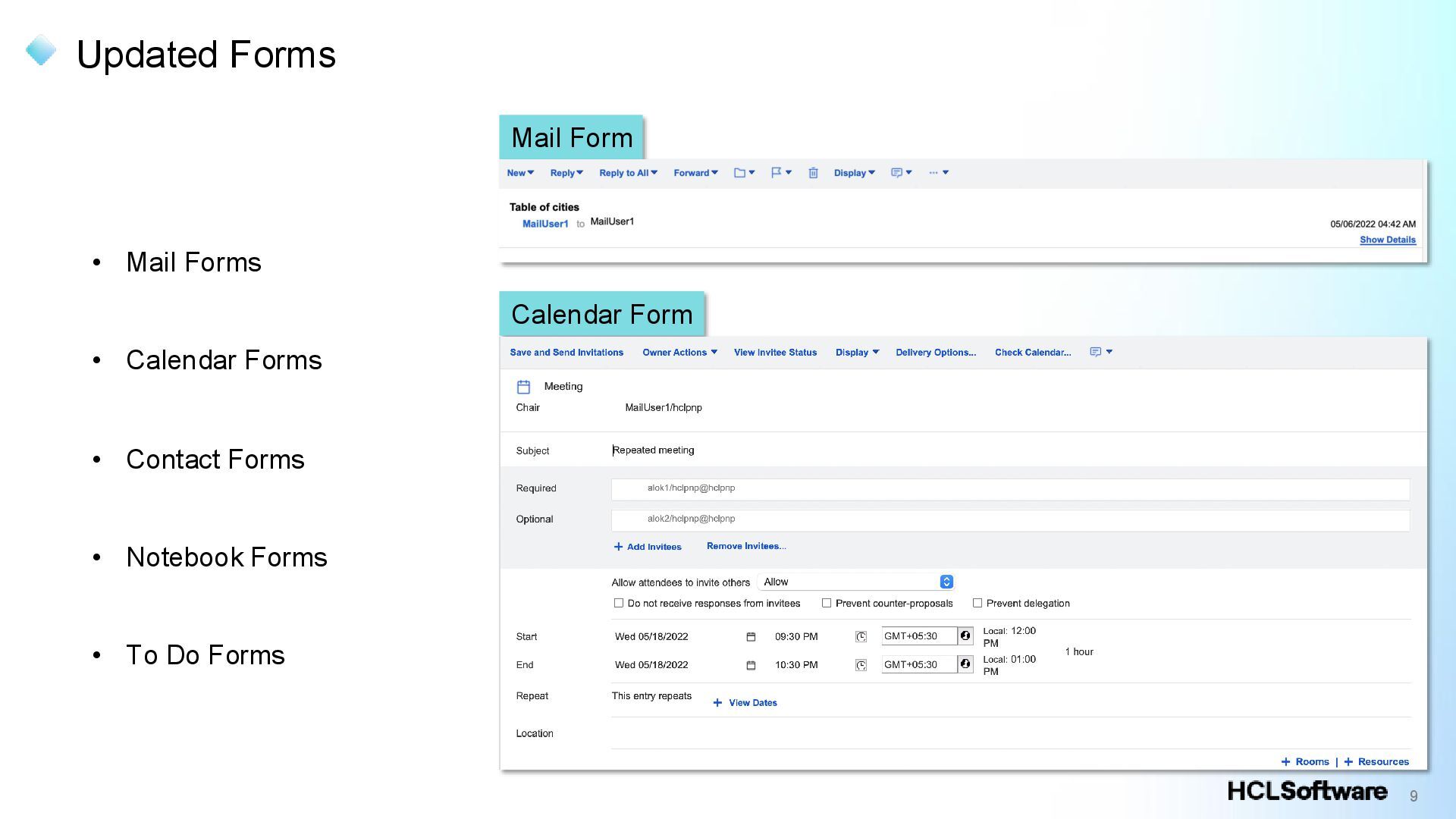The height and width of the screenshot is (819, 1456).
Task: Click the chat icon in mail toolbar
Action: coord(896,173)
